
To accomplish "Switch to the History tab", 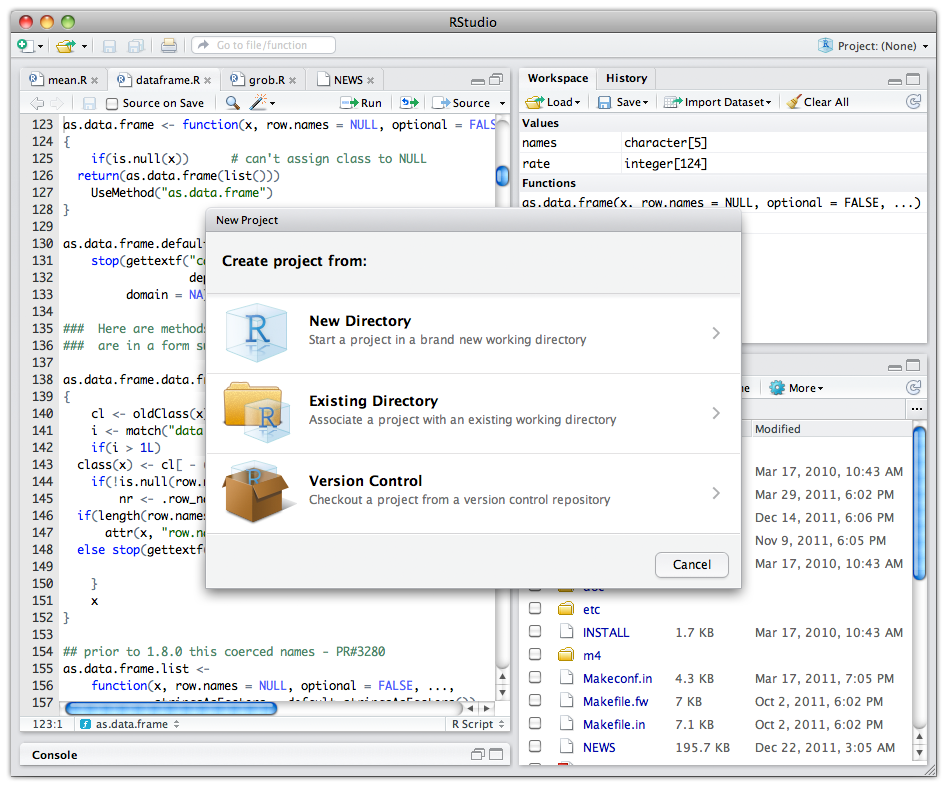I will [x=626, y=78].
